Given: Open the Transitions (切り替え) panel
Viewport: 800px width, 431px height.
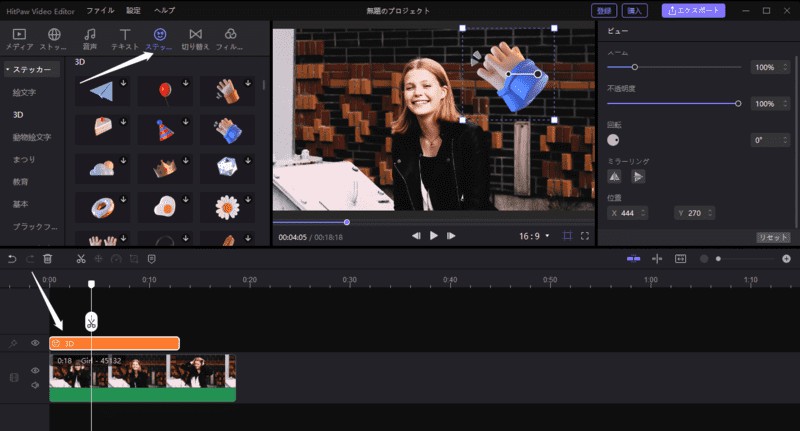Looking at the screenshot, I should (194, 39).
